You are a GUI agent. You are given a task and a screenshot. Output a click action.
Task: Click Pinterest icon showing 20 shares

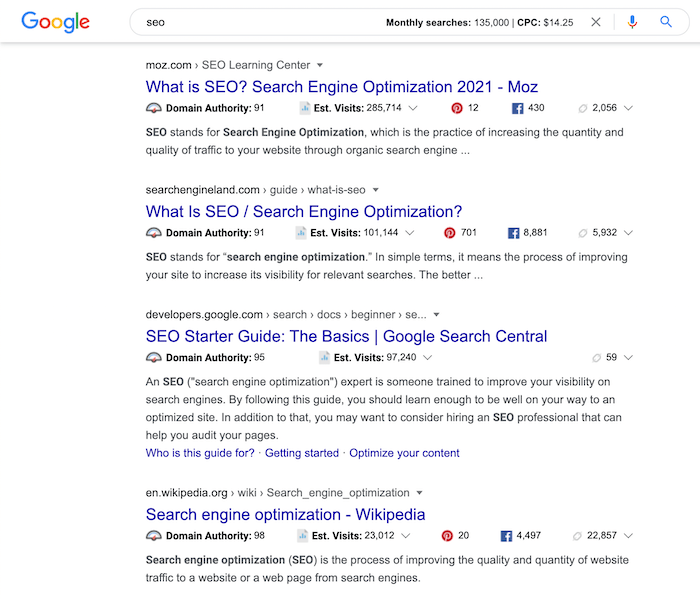(x=447, y=536)
